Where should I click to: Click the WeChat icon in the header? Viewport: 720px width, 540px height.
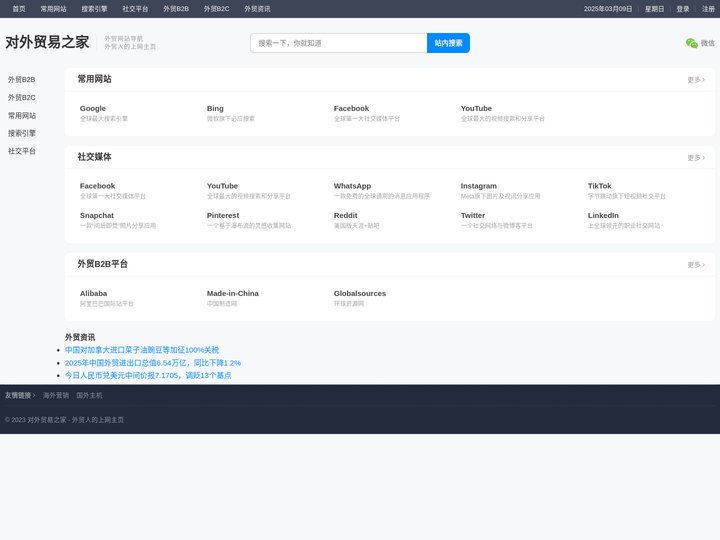pyautogui.click(x=692, y=43)
